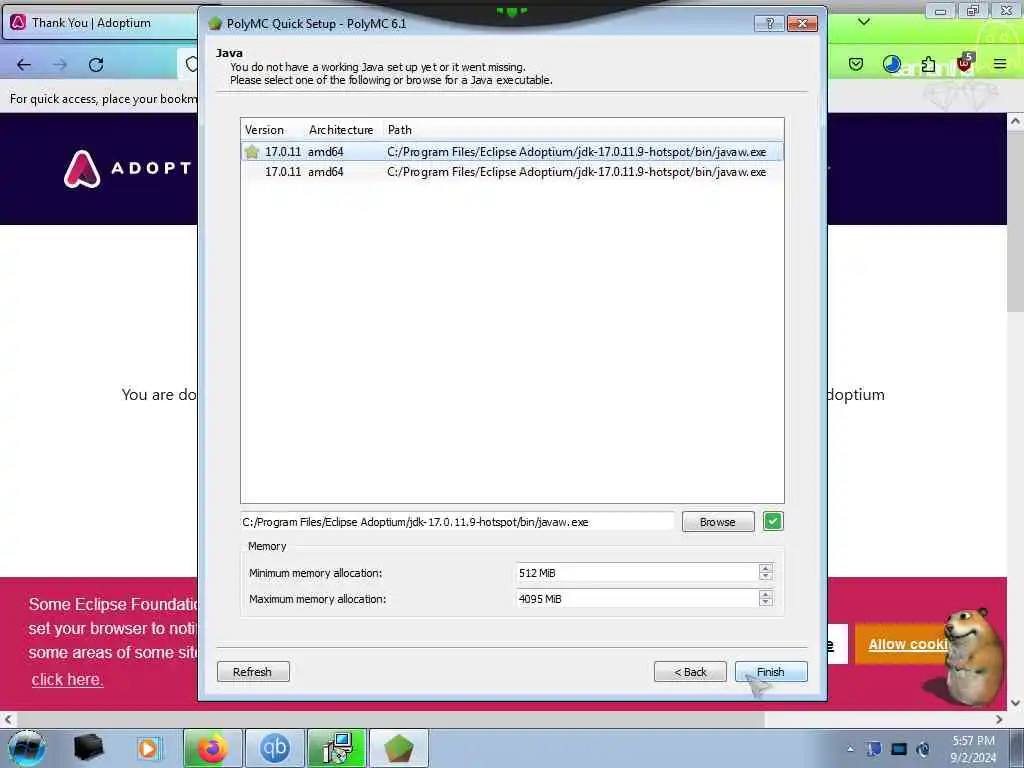Switch to installer taskbar icon
The height and width of the screenshot is (768, 1024).
[337, 748]
